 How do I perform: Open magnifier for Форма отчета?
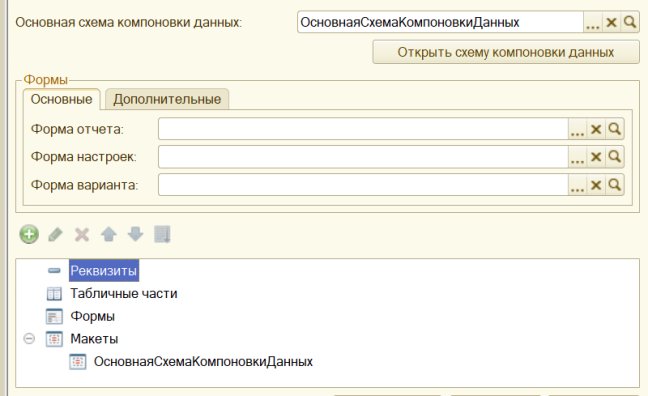click(615, 129)
